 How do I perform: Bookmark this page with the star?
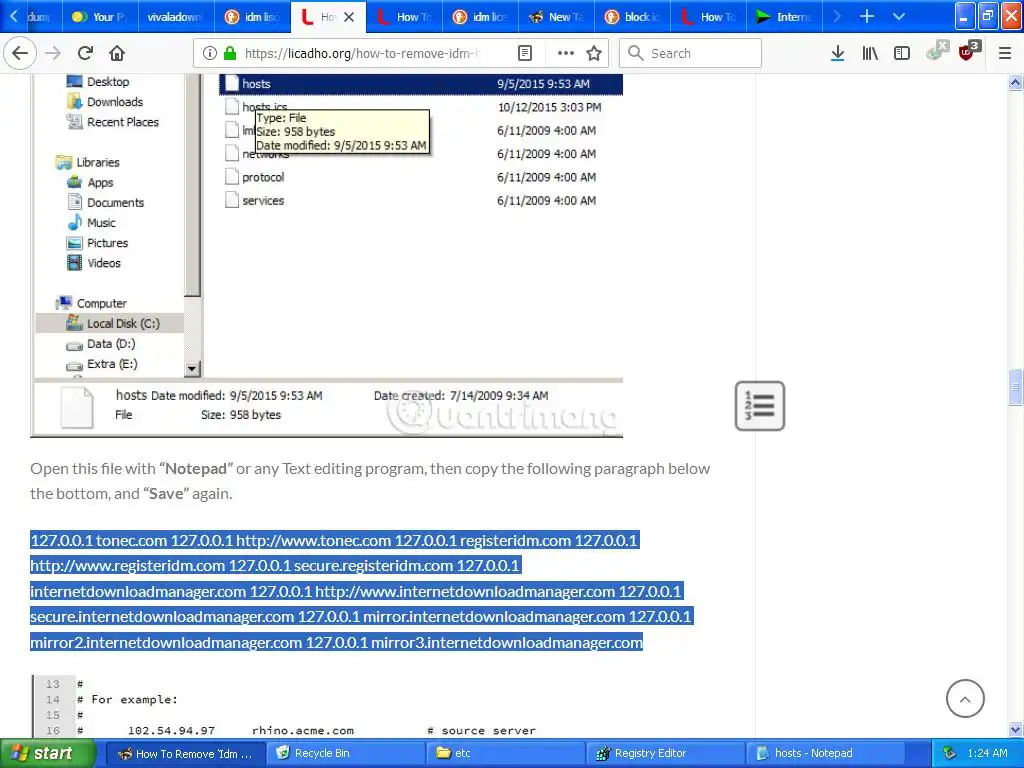(594, 54)
